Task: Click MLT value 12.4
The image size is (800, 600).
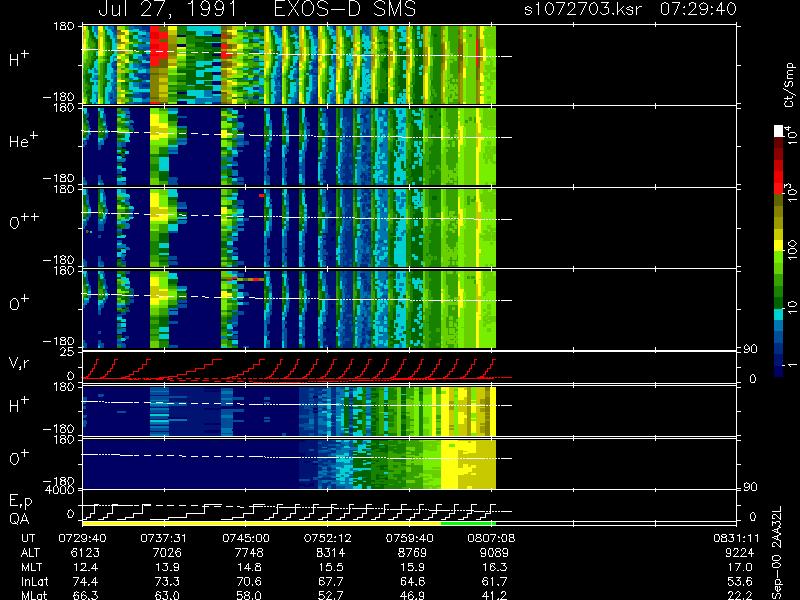Action: (x=85, y=567)
